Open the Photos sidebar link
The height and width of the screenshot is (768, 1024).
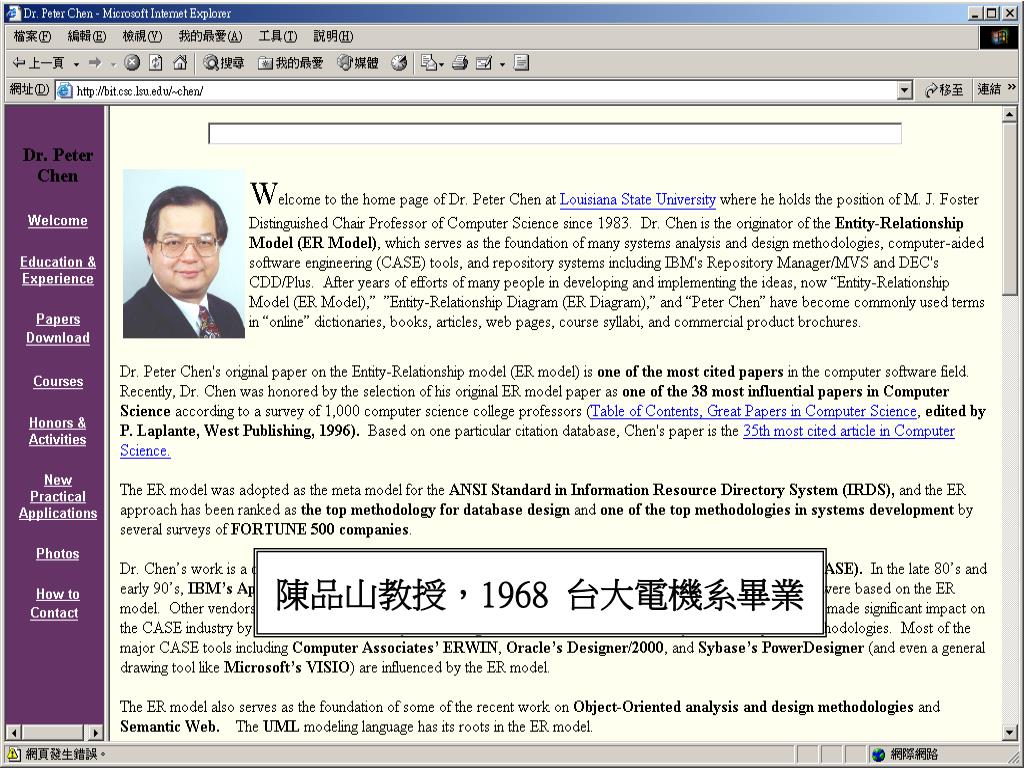(x=57, y=554)
